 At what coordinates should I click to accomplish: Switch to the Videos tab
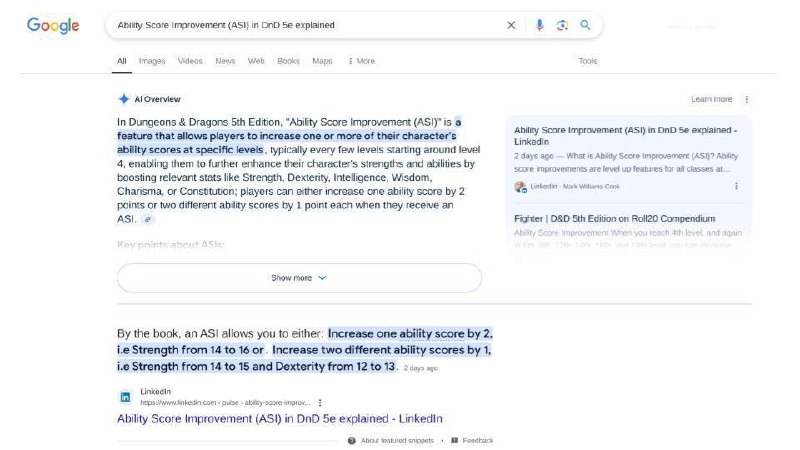[x=190, y=61]
